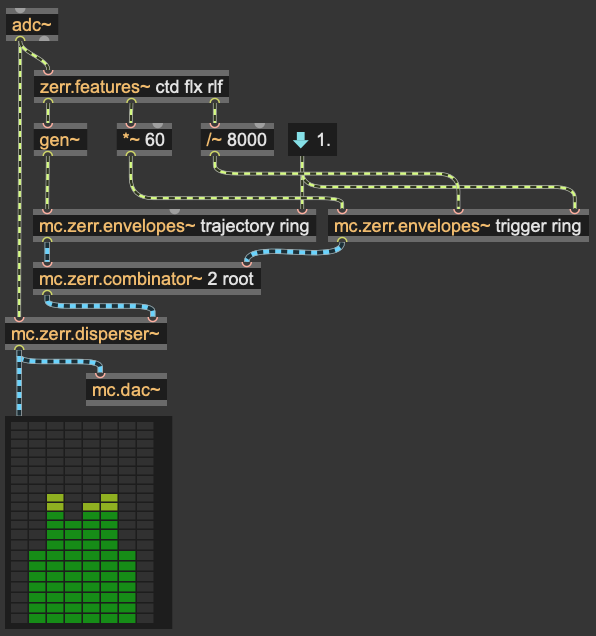Click the rightmost inlet of trigger ring envelopes
Image resolution: width=596 pixels, height=636 pixels.
point(574,211)
